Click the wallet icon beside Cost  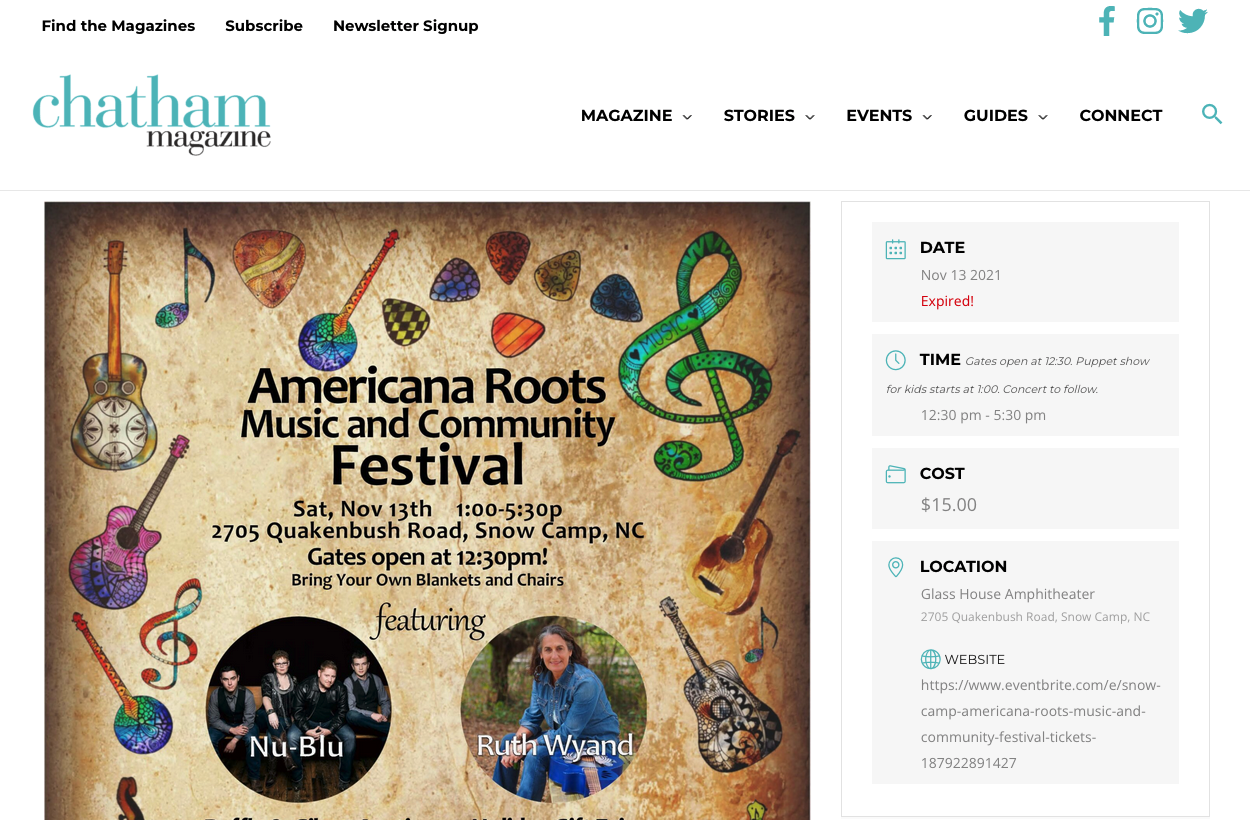[x=896, y=474]
